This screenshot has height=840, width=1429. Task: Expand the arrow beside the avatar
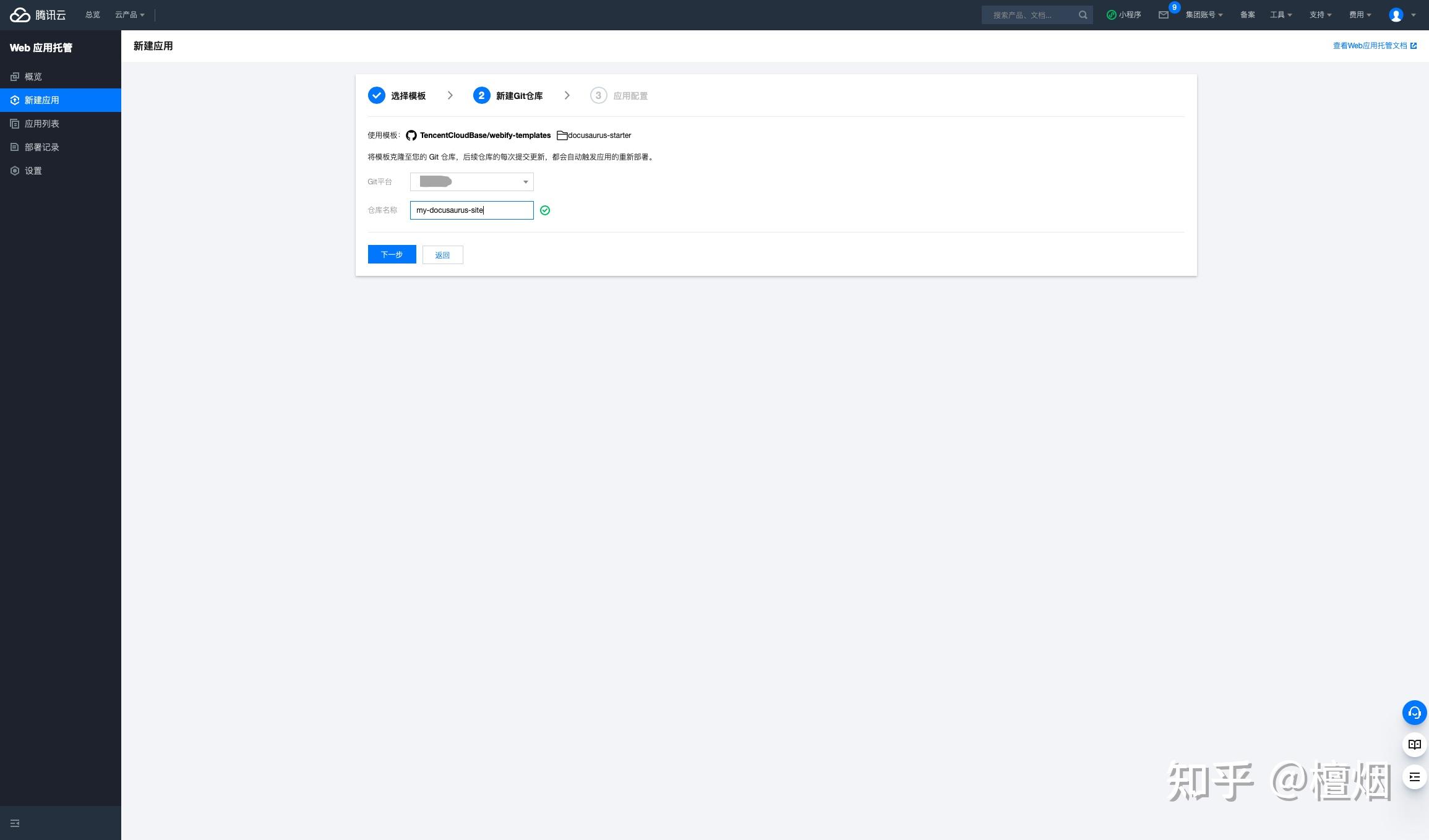click(x=1414, y=15)
